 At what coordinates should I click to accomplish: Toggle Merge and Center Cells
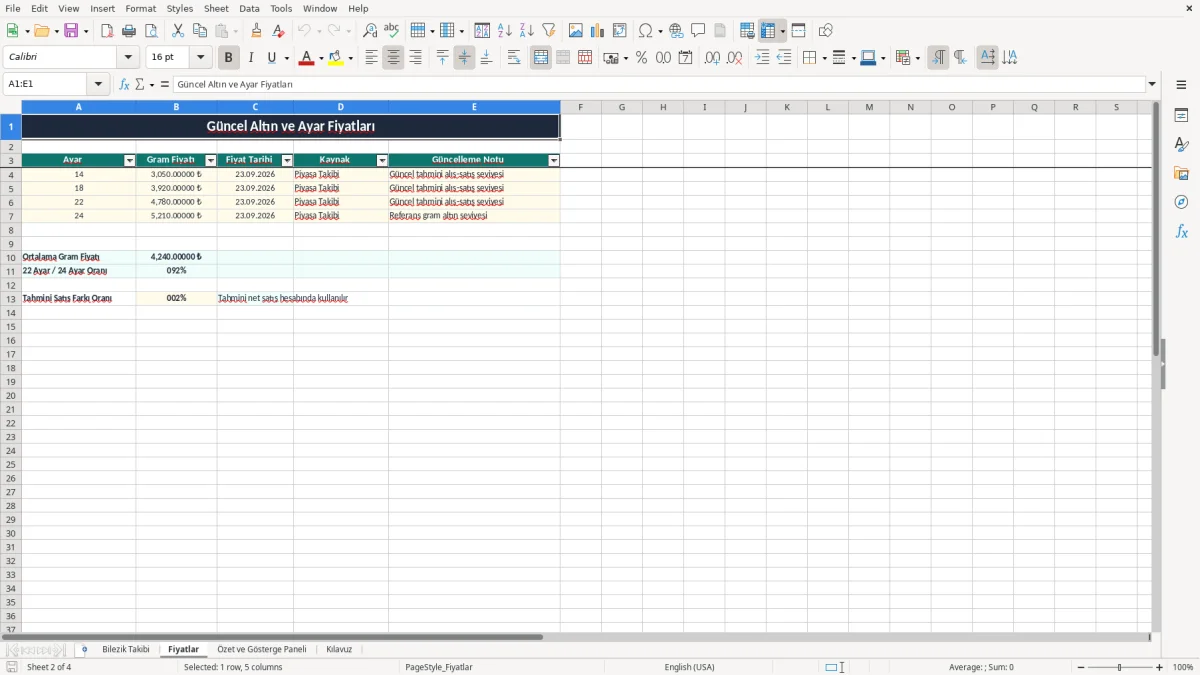[x=541, y=58]
